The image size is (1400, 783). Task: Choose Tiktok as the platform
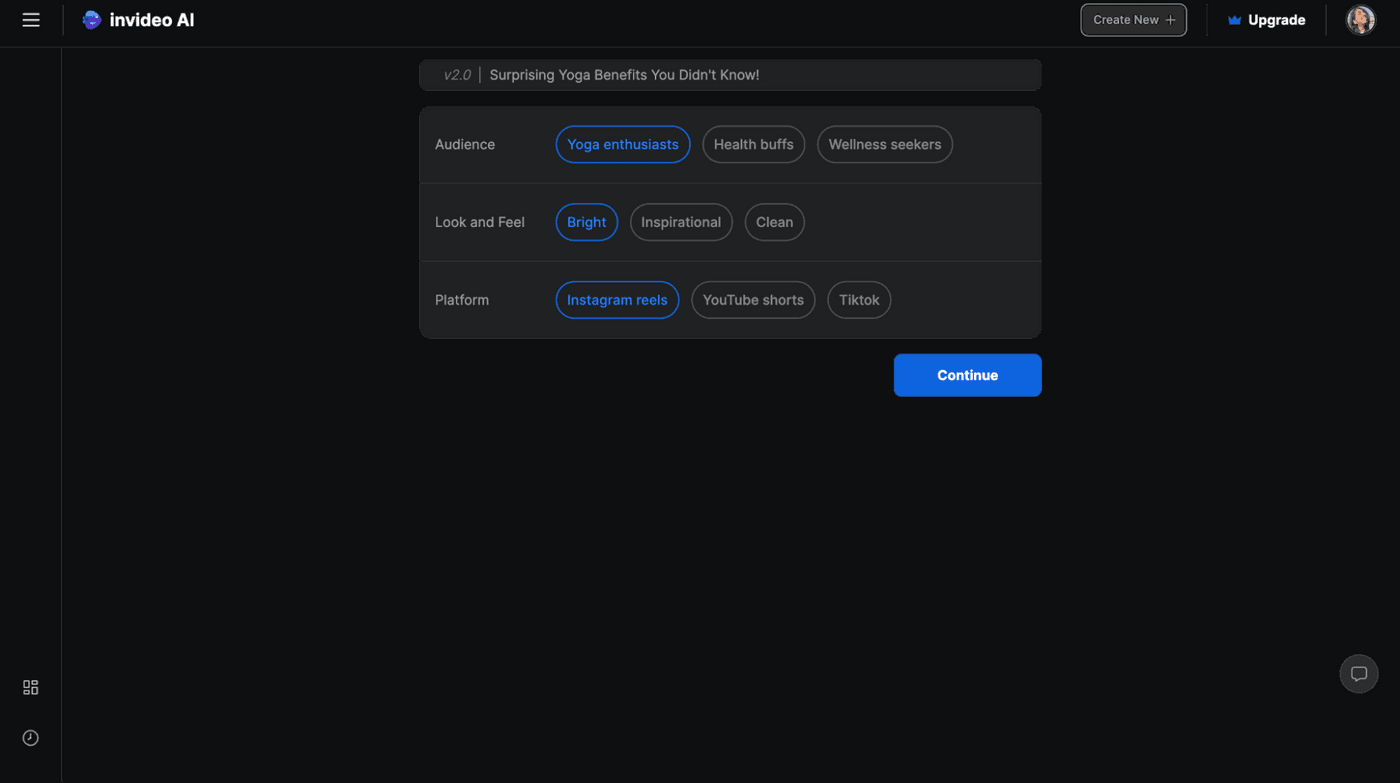[858, 300]
